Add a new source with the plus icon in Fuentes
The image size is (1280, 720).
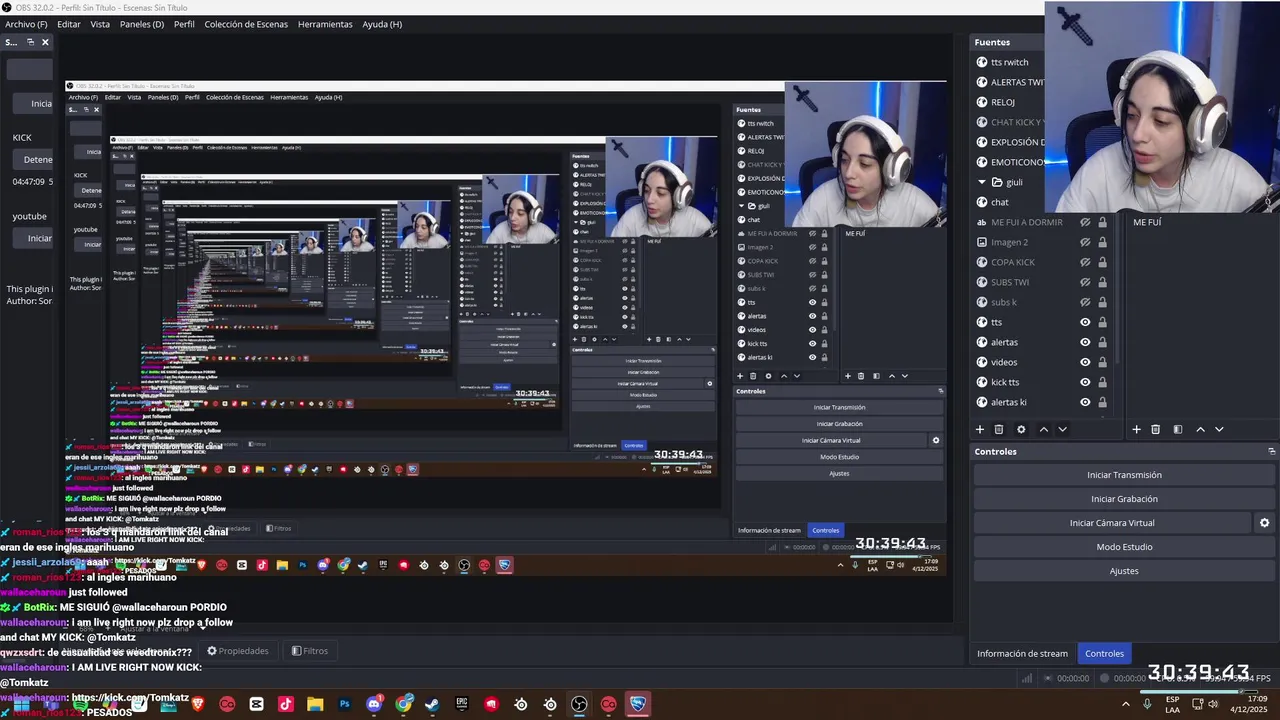980,429
